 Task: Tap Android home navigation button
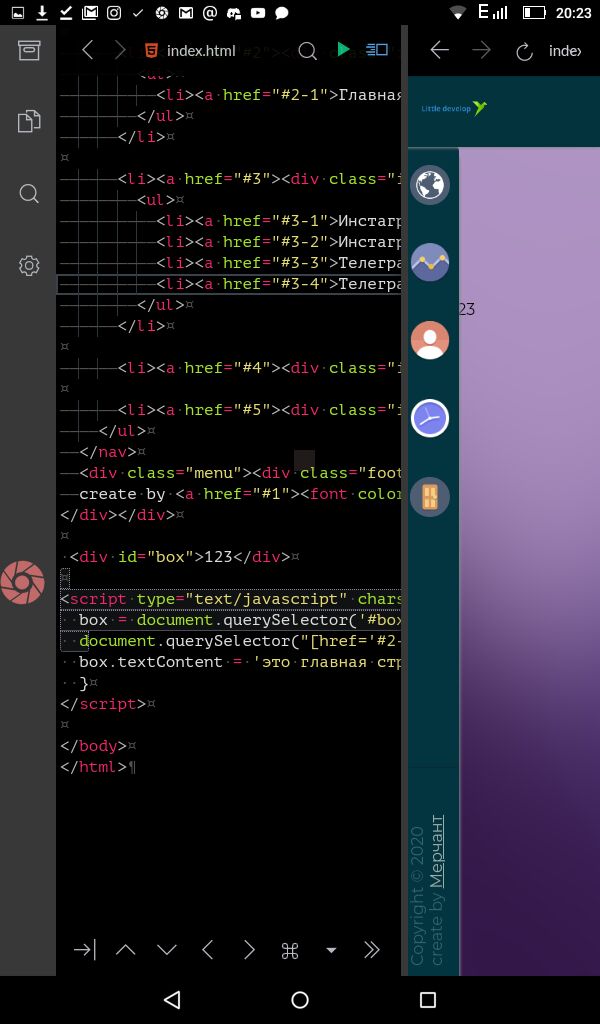(300, 999)
